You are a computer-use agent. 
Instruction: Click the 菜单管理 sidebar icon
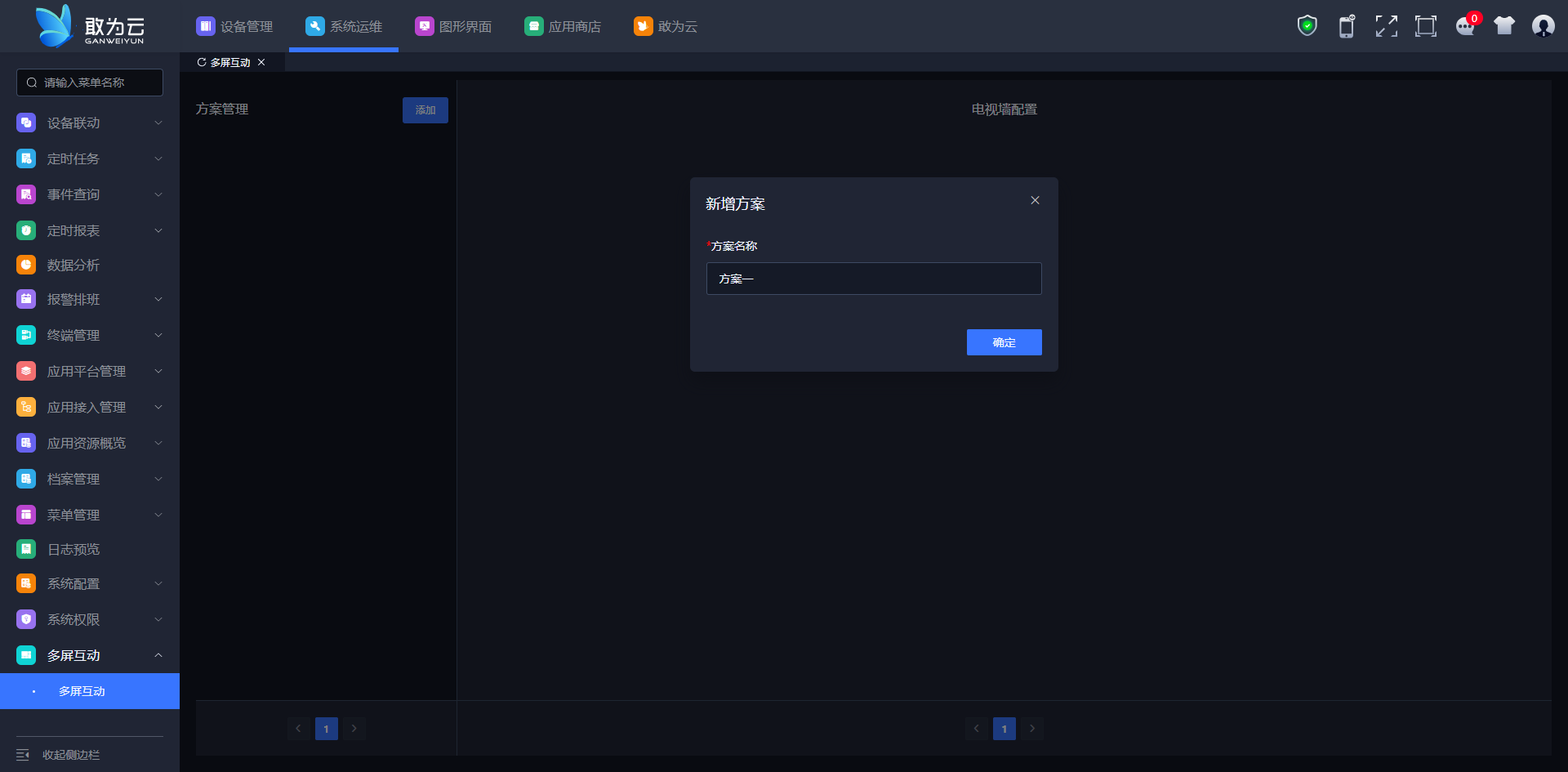coord(26,515)
